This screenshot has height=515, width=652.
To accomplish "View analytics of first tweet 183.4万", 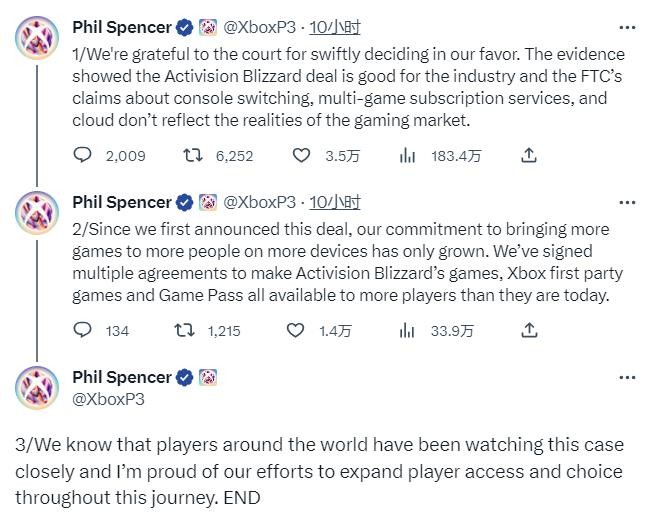I will [x=407, y=155].
